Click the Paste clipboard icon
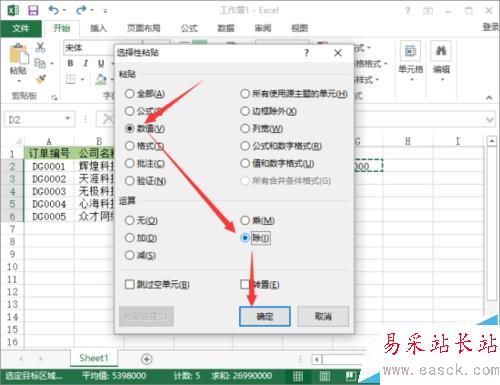Screen dimensions: 500x385 (x=19, y=54)
